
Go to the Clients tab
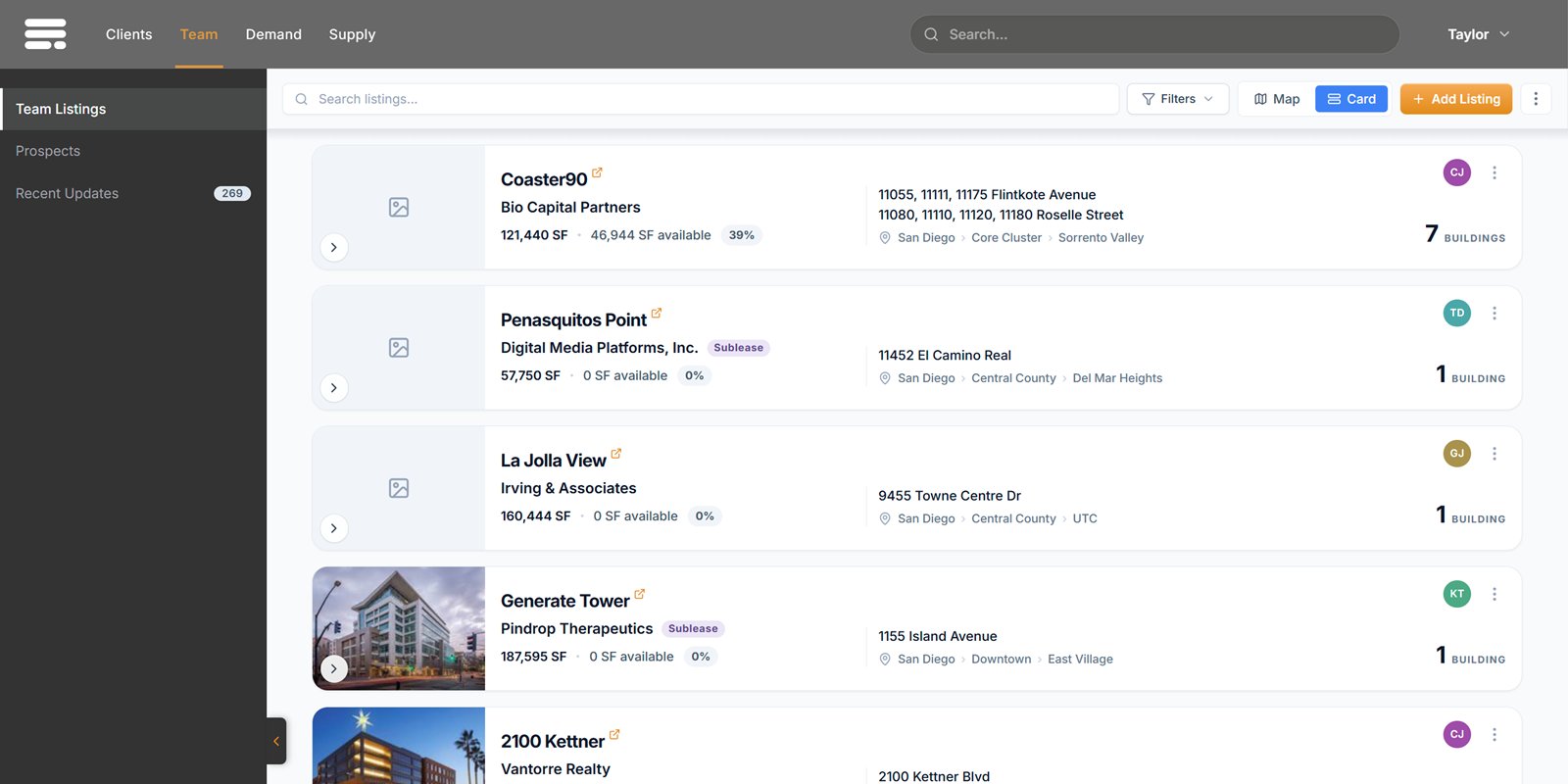[x=129, y=34]
